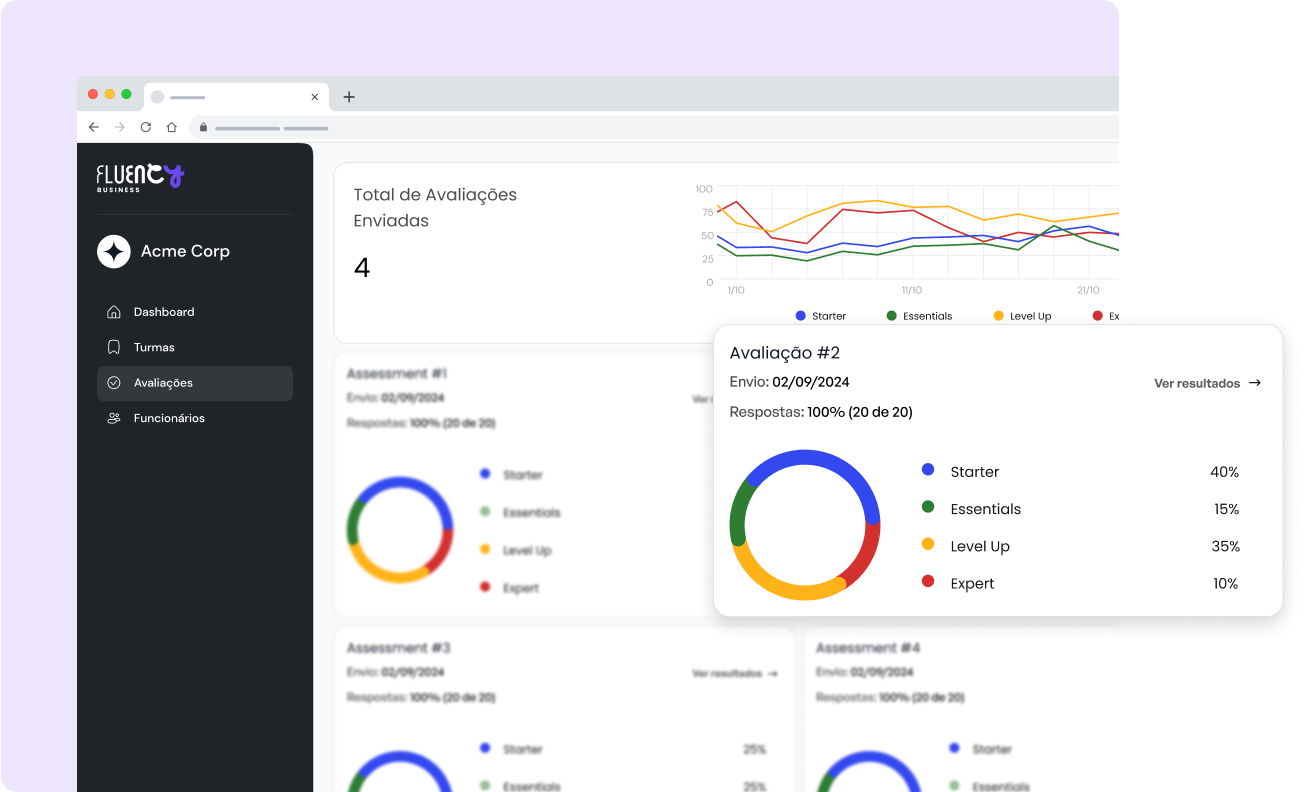
Task: Open the Dashboard menu item
Action: [195, 312]
